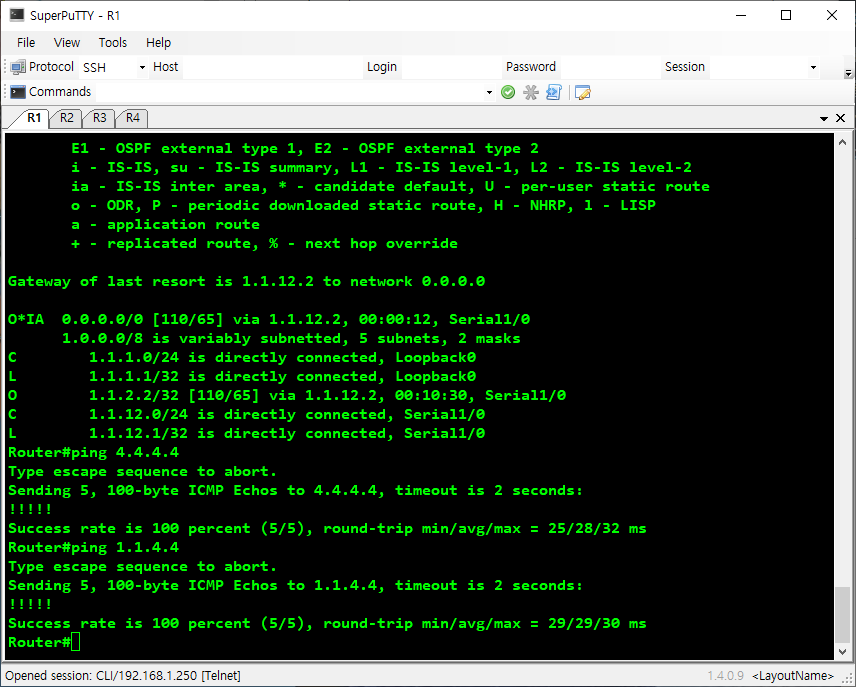The height and width of the screenshot is (687, 856).
Task: Close the active R1 document tab
Action: 841,118
